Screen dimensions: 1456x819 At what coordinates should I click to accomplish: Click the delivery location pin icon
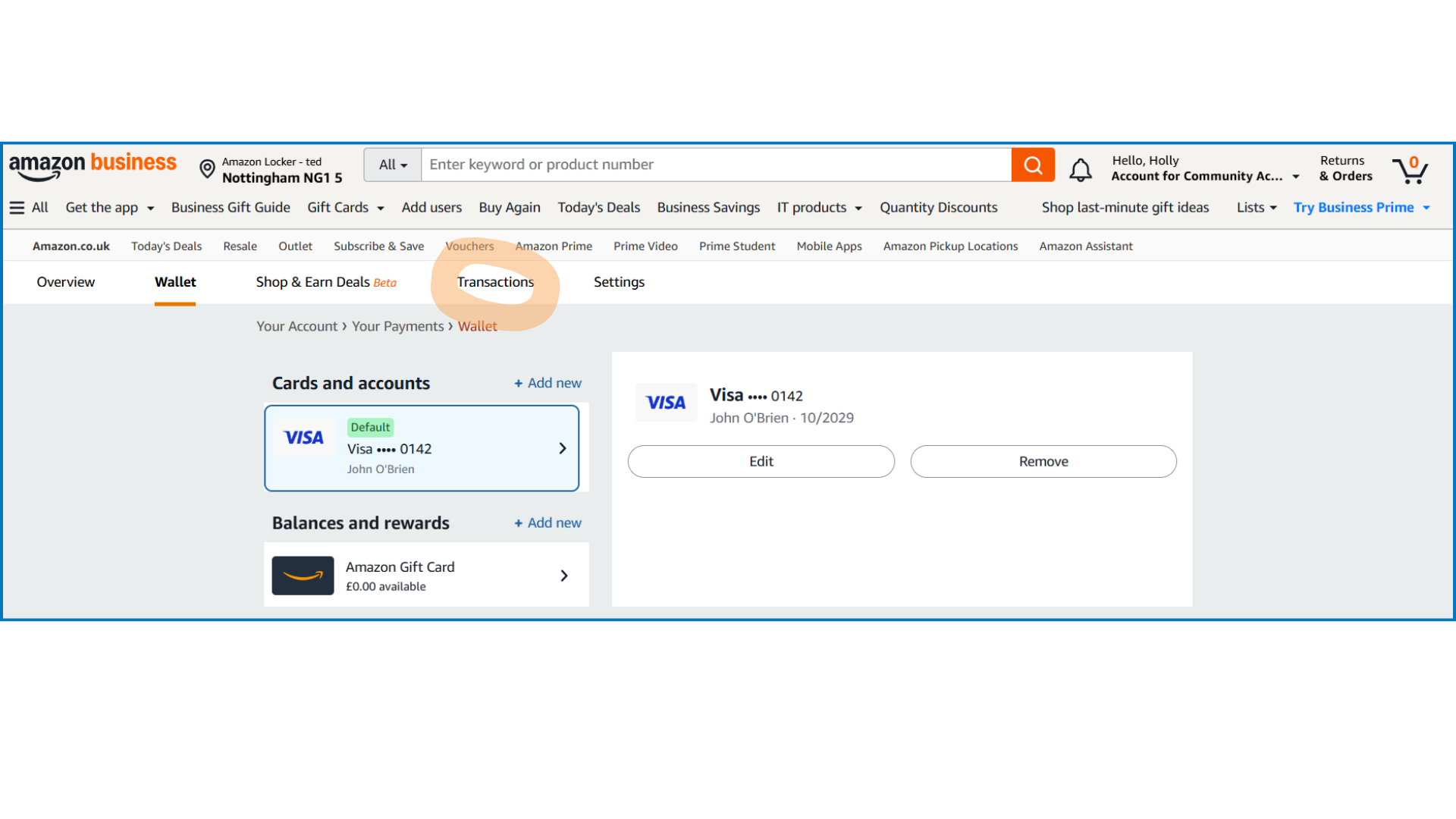pos(207,169)
